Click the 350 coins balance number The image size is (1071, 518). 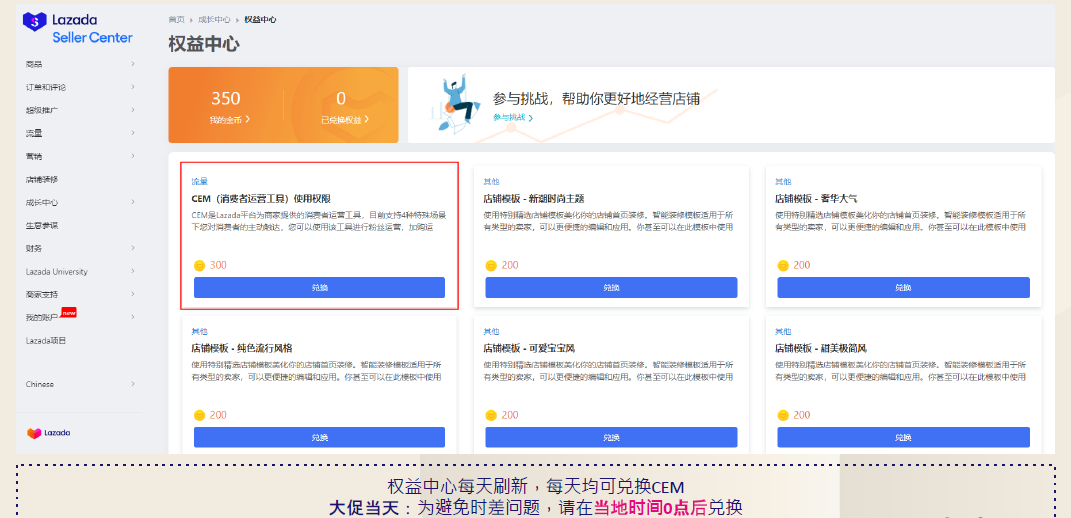pos(225,98)
